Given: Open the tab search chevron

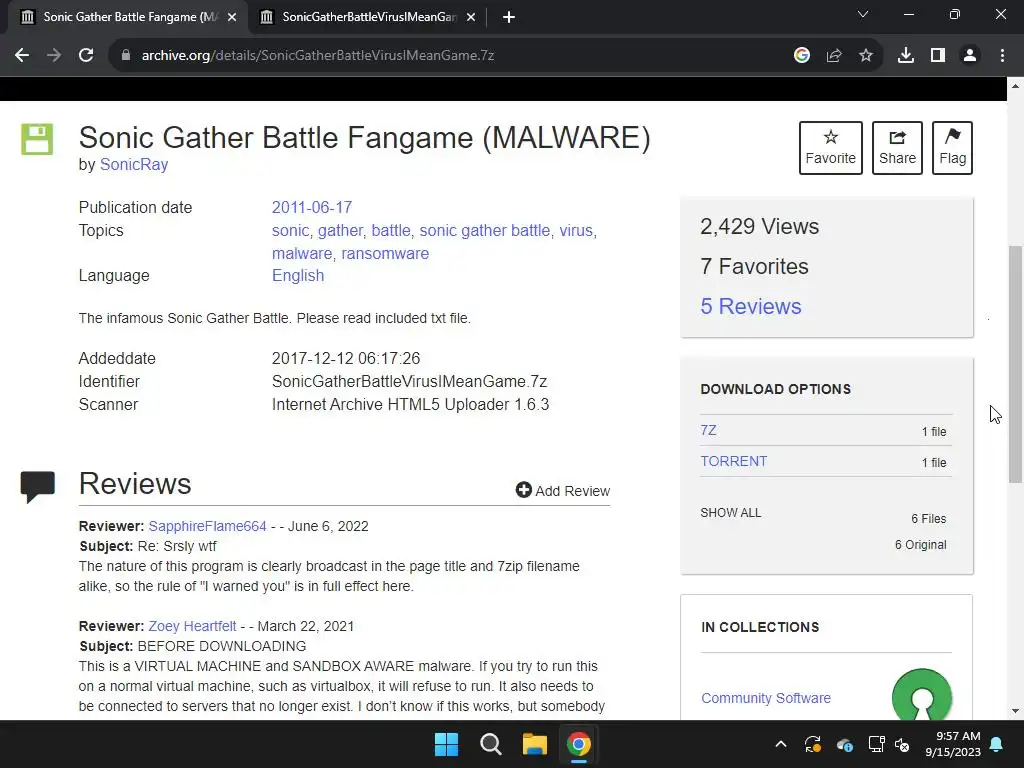Looking at the screenshot, I should tap(863, 14).
